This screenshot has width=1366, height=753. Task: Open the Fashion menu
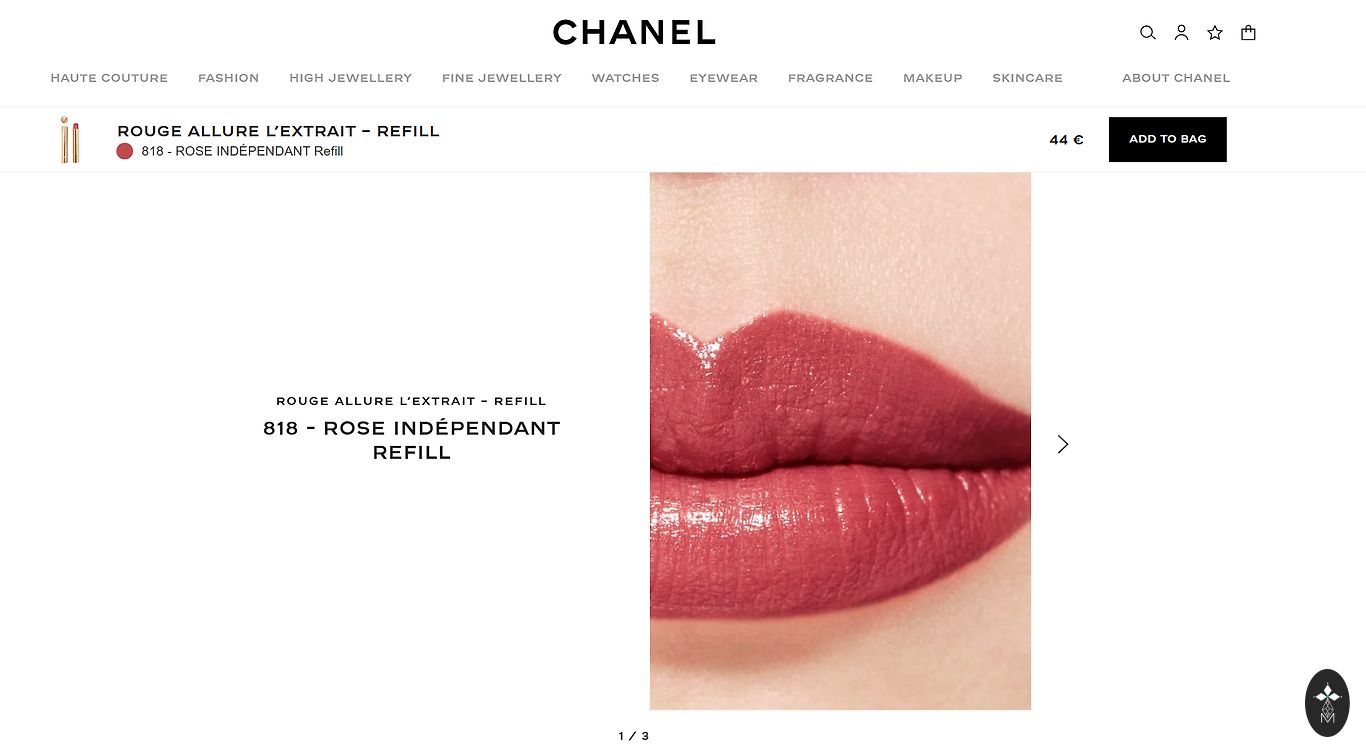click(228, 78)
